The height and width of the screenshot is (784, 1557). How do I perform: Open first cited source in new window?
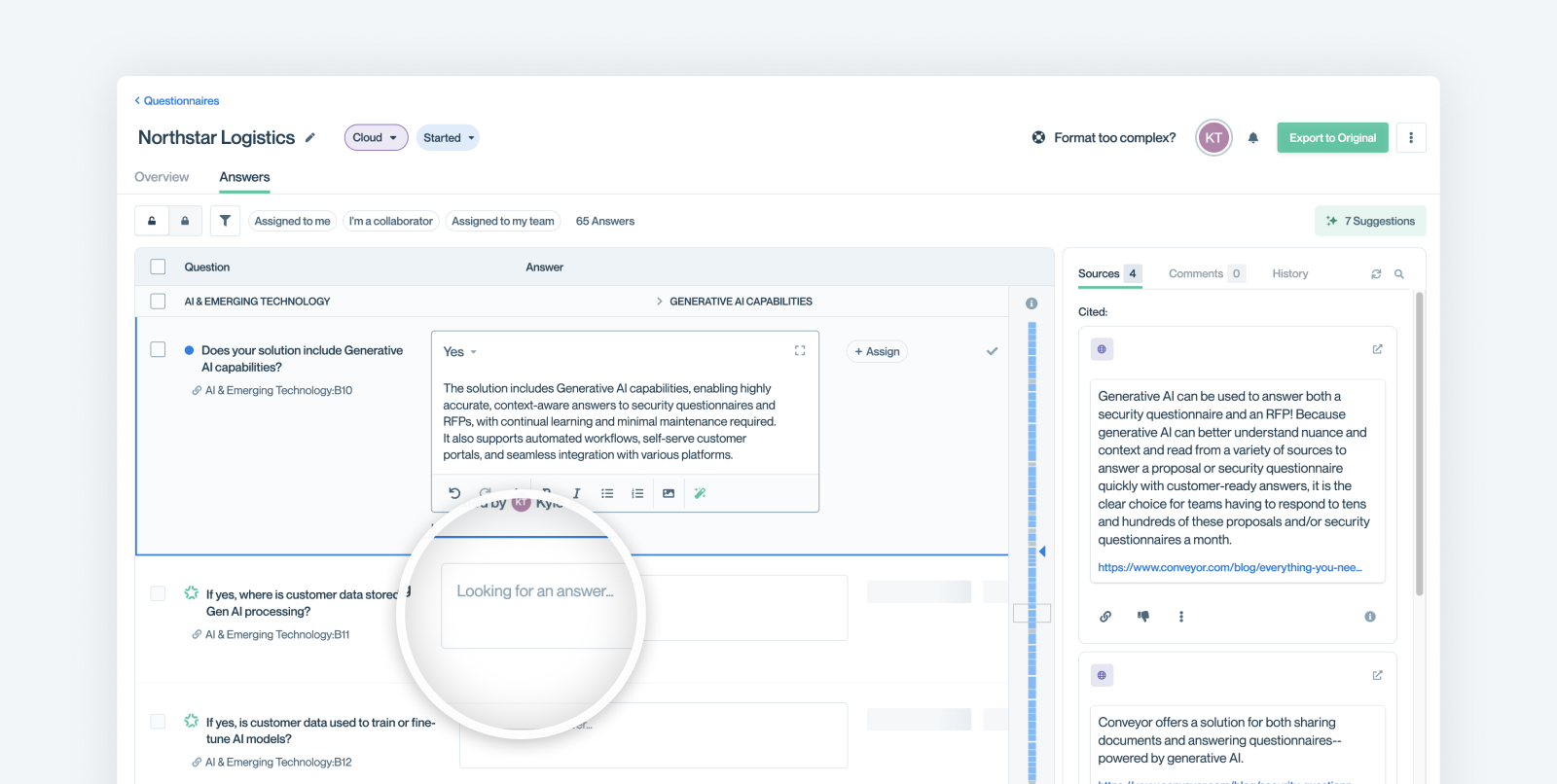[1377, 349]
